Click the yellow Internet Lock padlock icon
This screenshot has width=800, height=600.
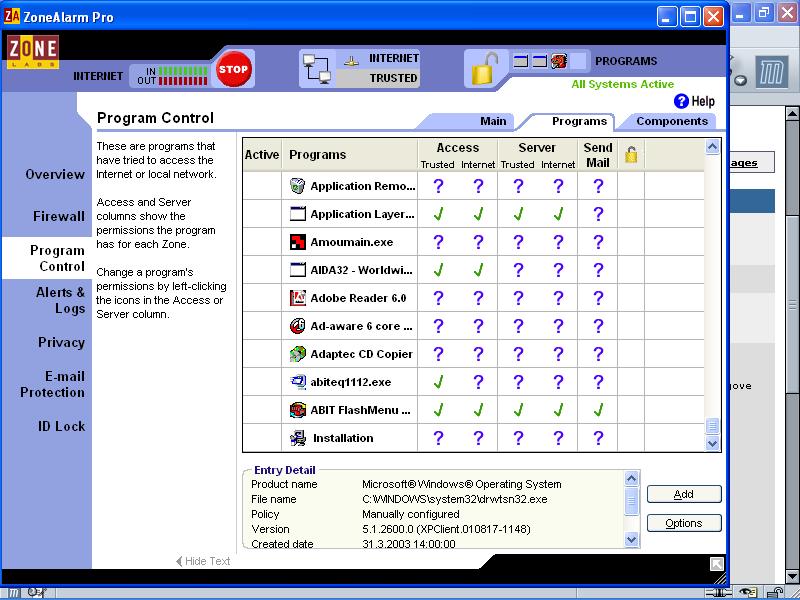484,68
